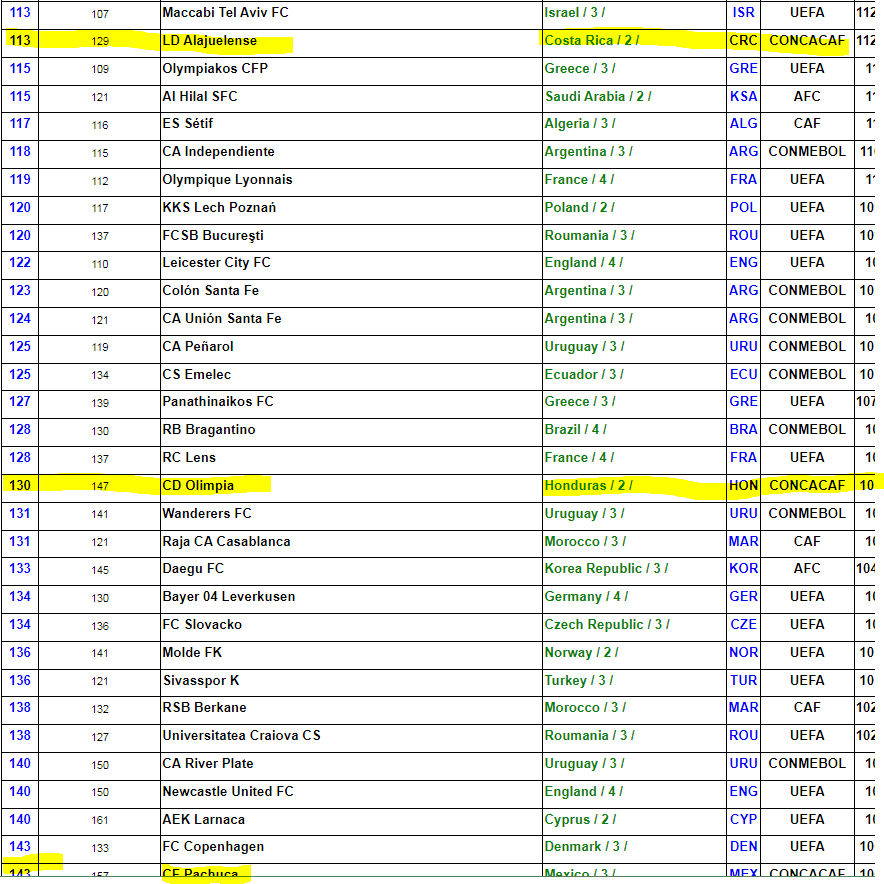Click FC Slovacko club name

pos(202,625)
